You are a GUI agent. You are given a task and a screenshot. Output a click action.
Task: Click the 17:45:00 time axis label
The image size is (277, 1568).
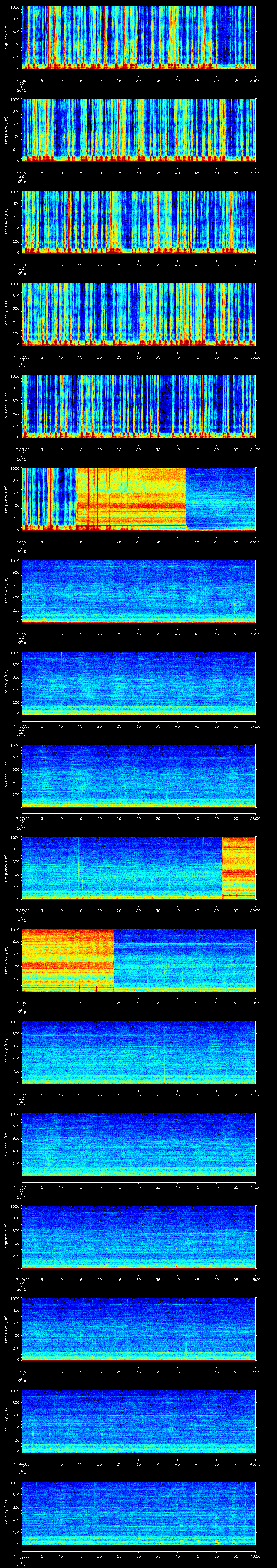coord(21,1556)
